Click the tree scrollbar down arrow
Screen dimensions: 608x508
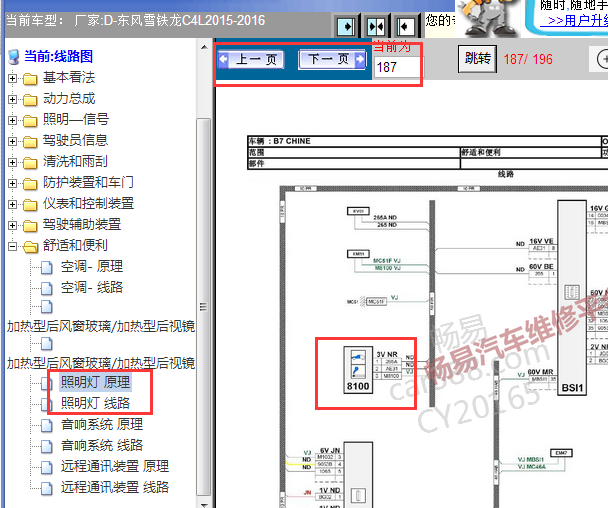[x=204, y=504]
